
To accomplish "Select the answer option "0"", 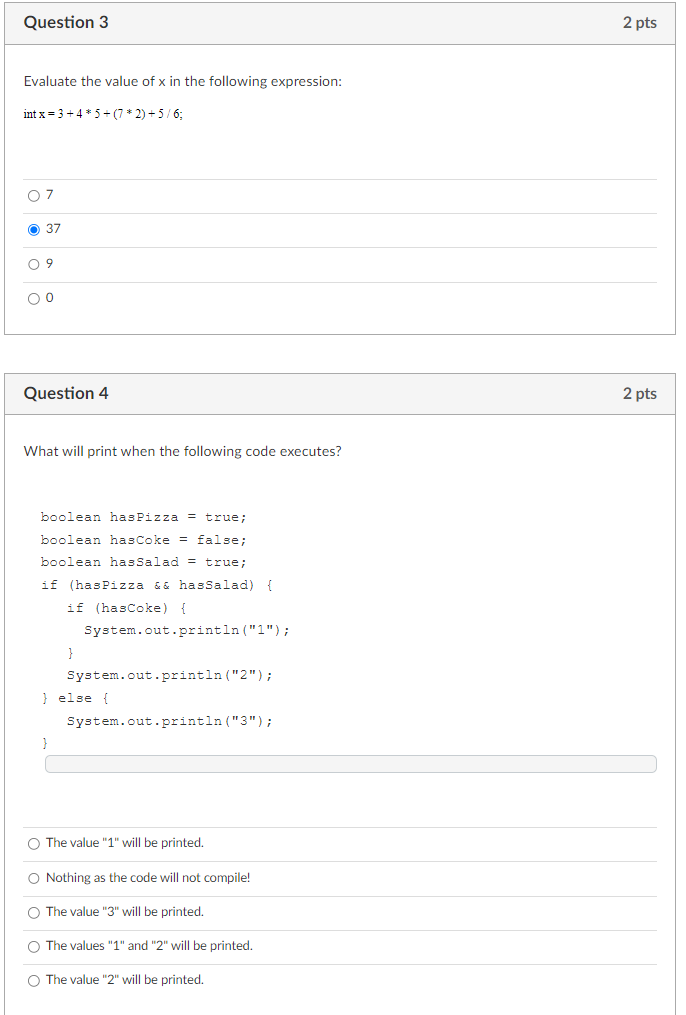I will click(34, 297).
